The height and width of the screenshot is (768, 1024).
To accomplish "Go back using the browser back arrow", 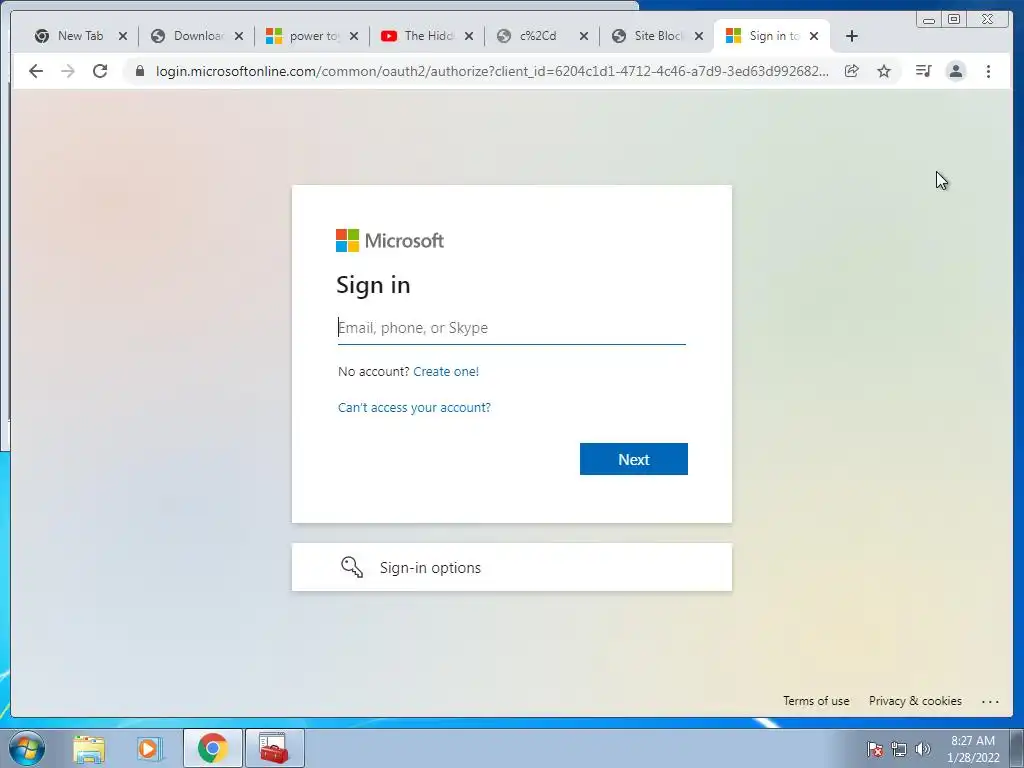I will (x=36, y=71).
